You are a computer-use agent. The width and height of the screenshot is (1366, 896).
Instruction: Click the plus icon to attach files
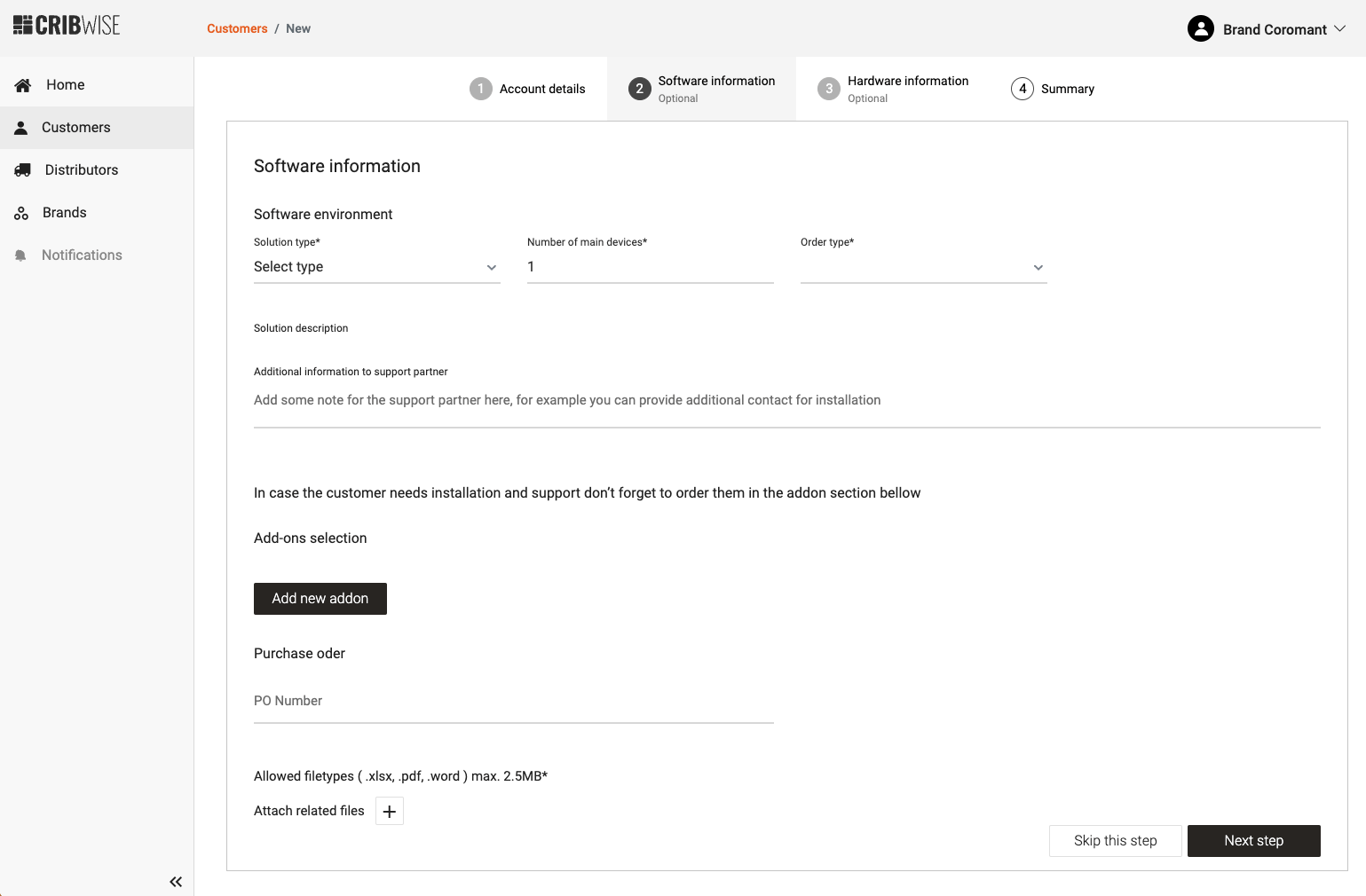[x=389, y=811]
